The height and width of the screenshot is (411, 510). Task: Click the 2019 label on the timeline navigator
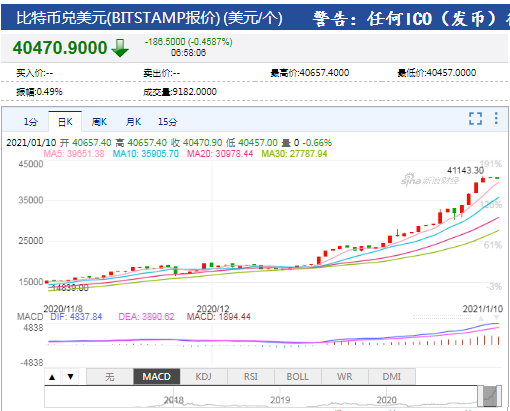pyautogui.click(x=280, y=400)
